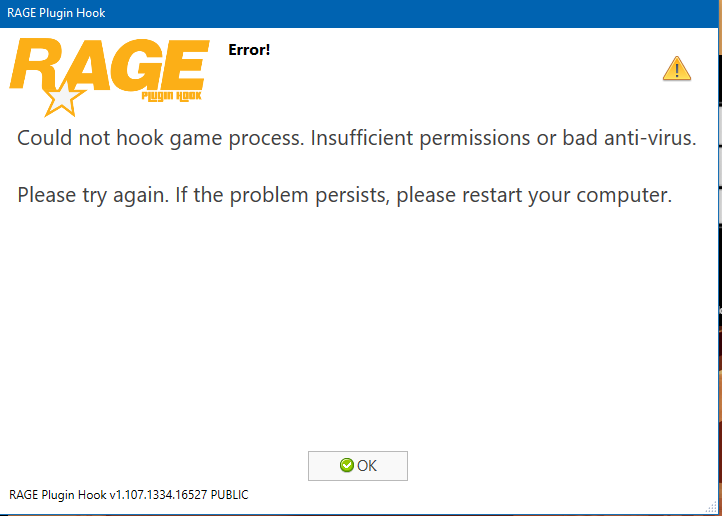Viewport: 722px width, 516px height.
Task: Click the blank white dialog body area
Action: [360, 330]
